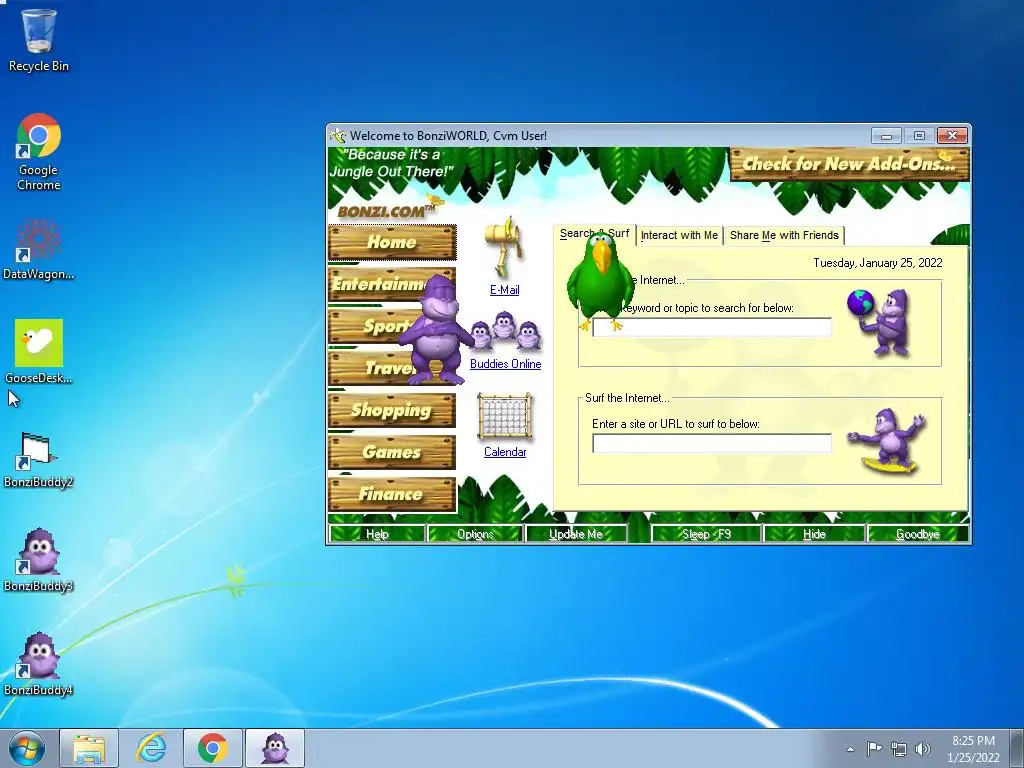The height and width of the screenshot is (768, 1024).
Task: Click the surfing gorilla icon
Action: [x=888, y=441]
